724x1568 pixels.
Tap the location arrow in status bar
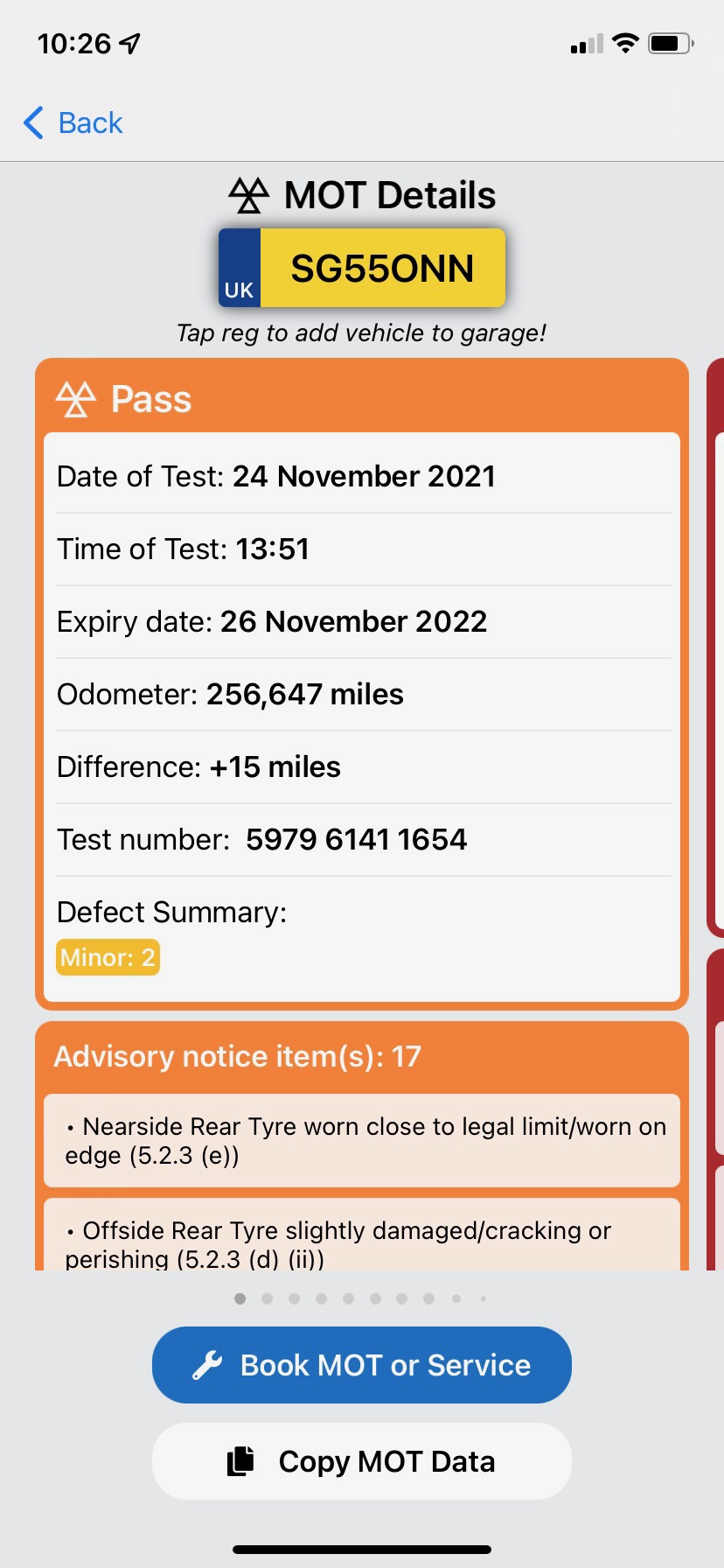130,43
